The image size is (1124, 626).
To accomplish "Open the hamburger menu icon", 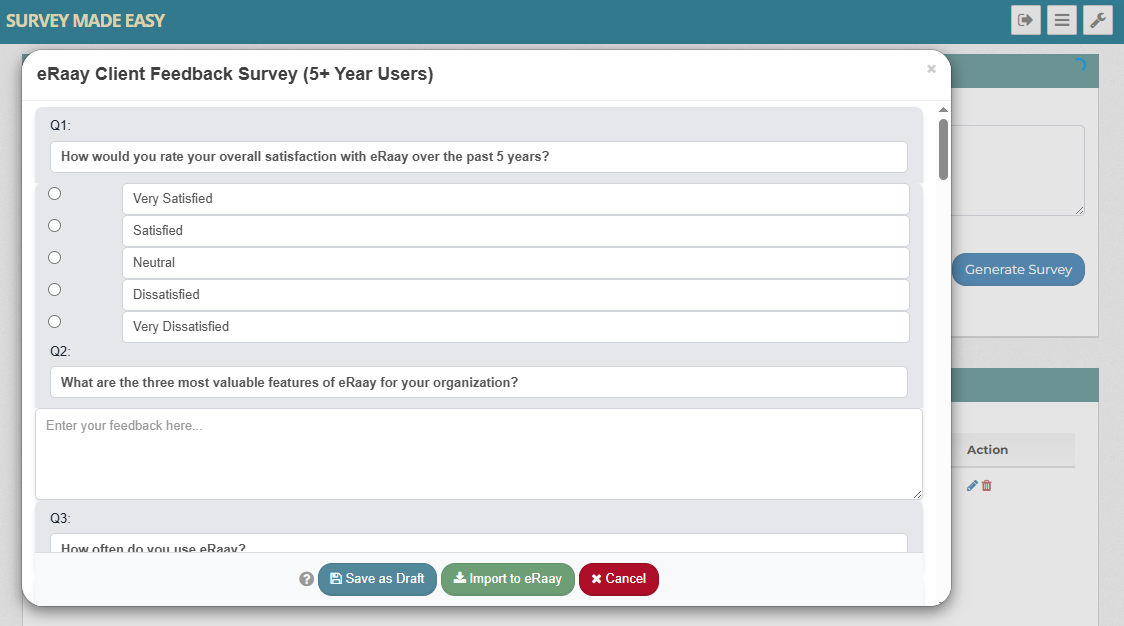I will [1062, 20].
